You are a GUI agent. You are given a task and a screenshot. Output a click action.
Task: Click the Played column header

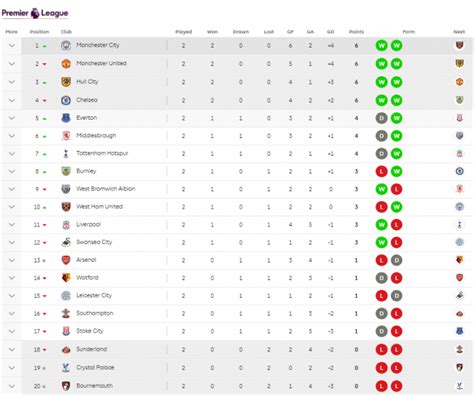point(183,32)
